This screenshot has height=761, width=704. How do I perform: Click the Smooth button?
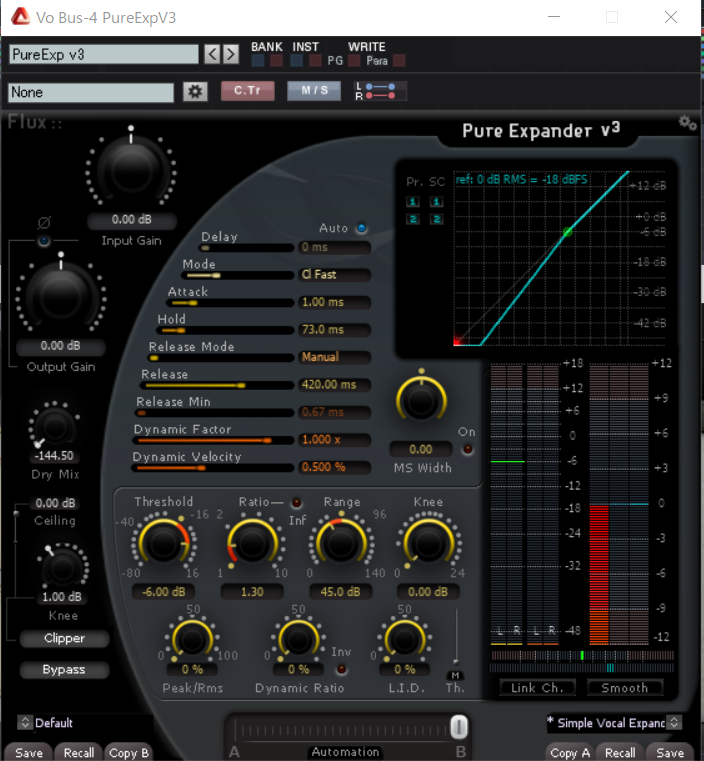[624, 688]
